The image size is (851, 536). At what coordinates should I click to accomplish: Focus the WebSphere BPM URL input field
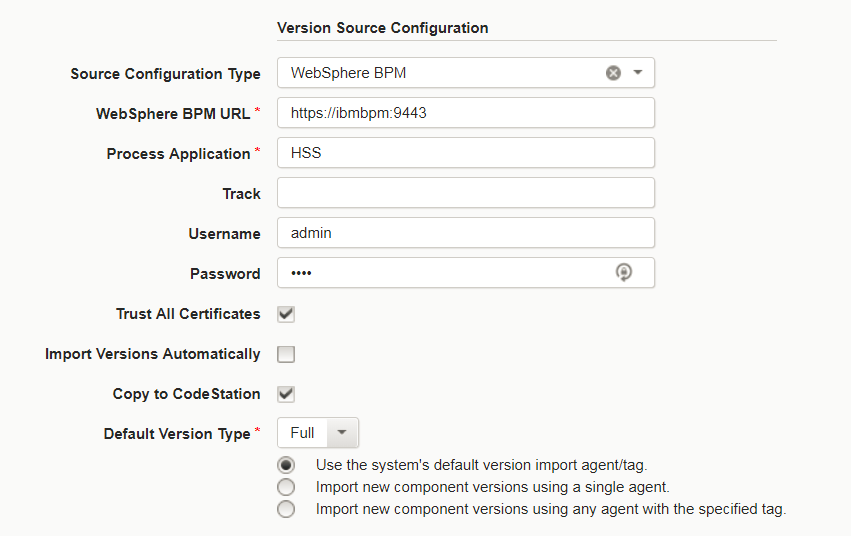[x=465, y=113]
